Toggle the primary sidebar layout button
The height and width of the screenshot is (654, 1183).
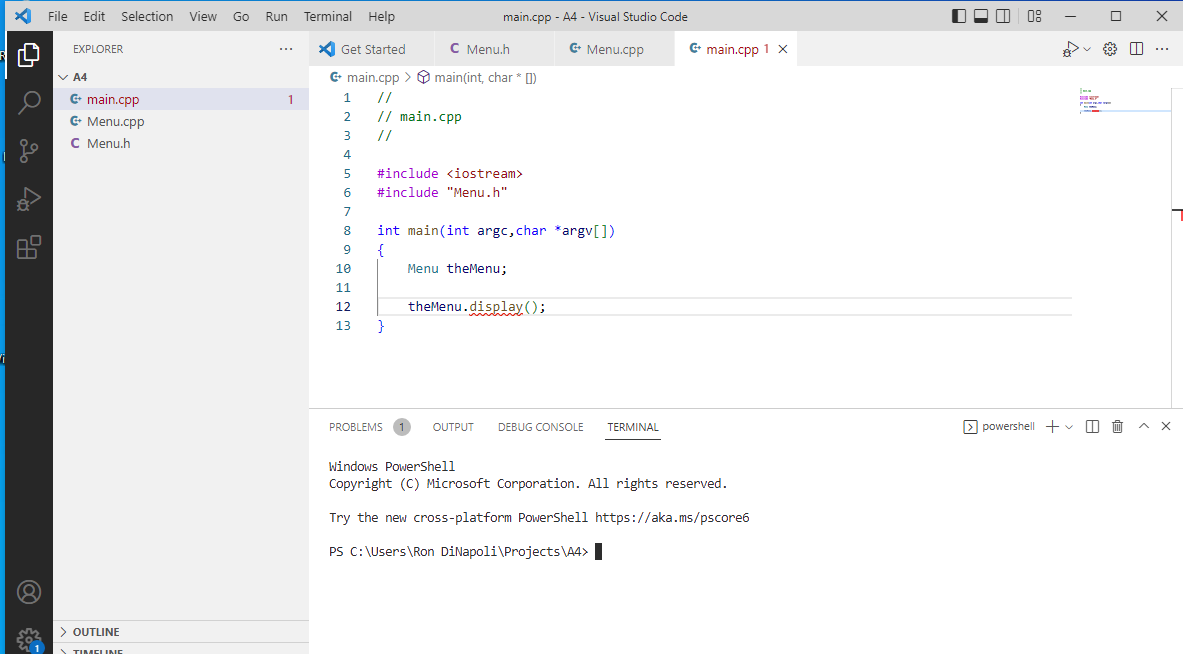pos(959,16)
